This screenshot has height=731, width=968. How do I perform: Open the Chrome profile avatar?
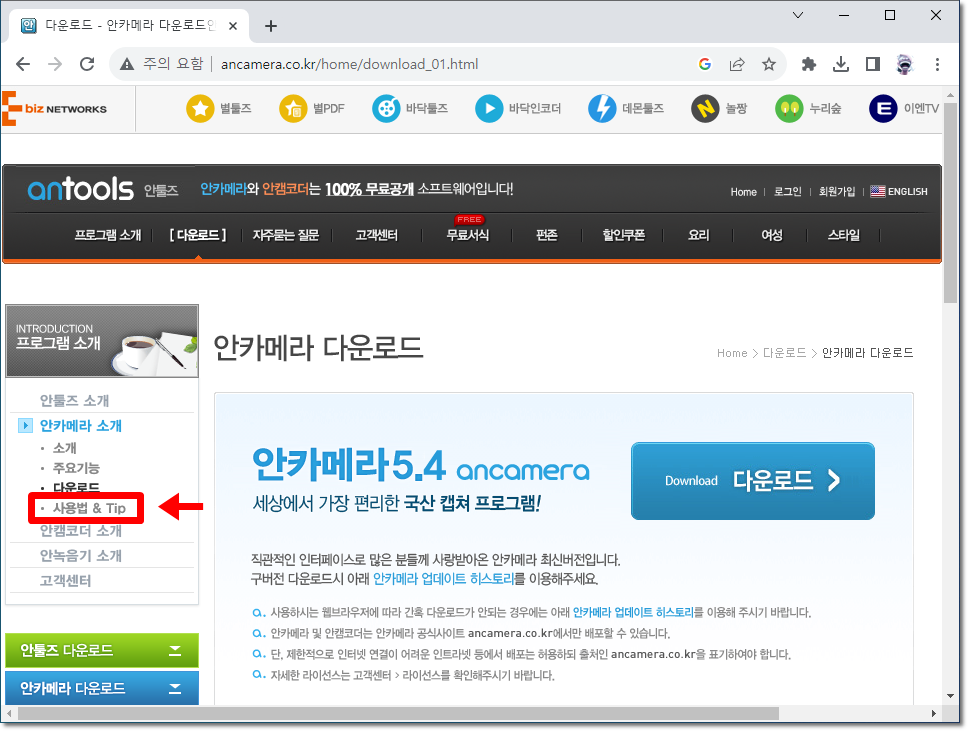905,64
